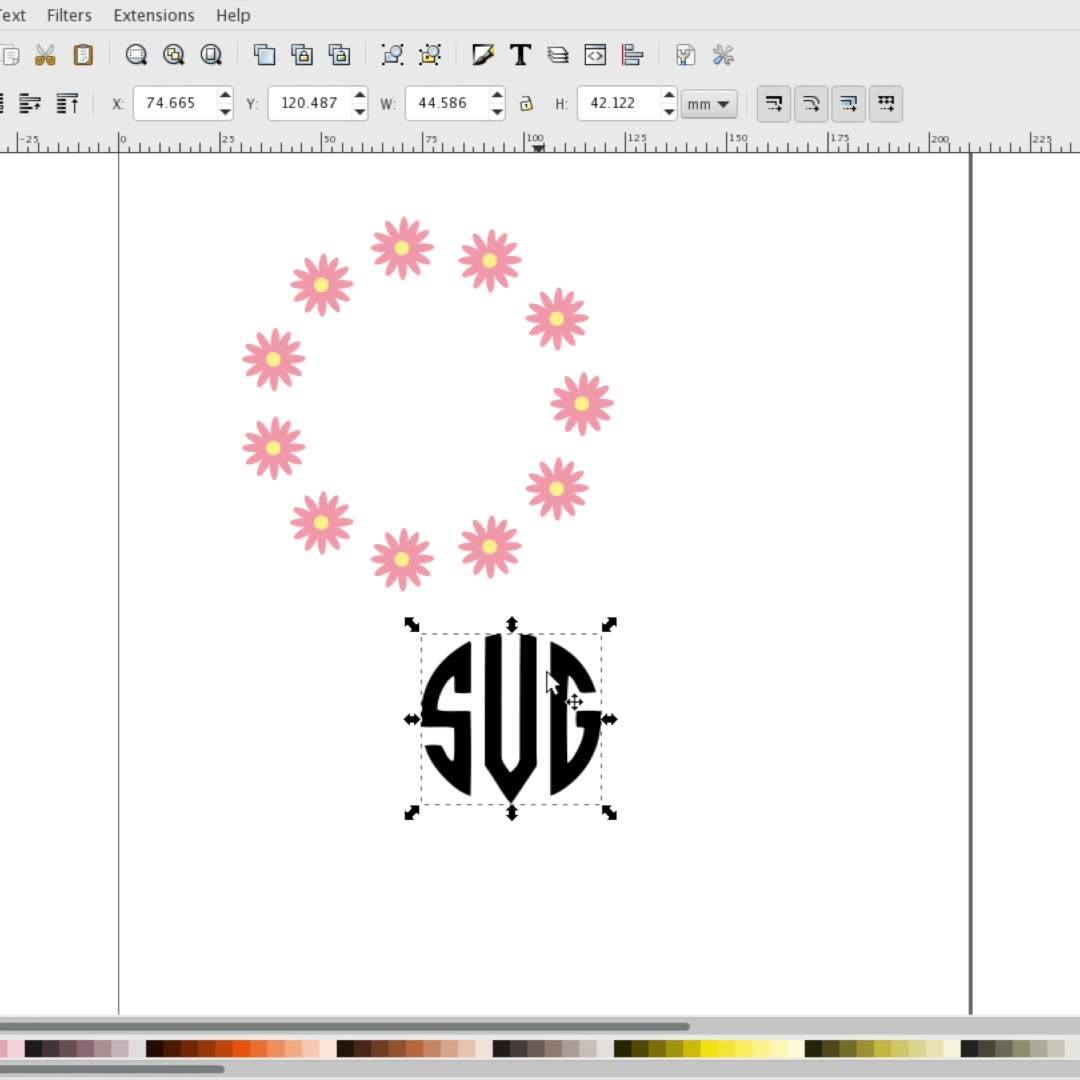Click in the W width input field
1080x1080 pixels.
click(x=448, y=104)
